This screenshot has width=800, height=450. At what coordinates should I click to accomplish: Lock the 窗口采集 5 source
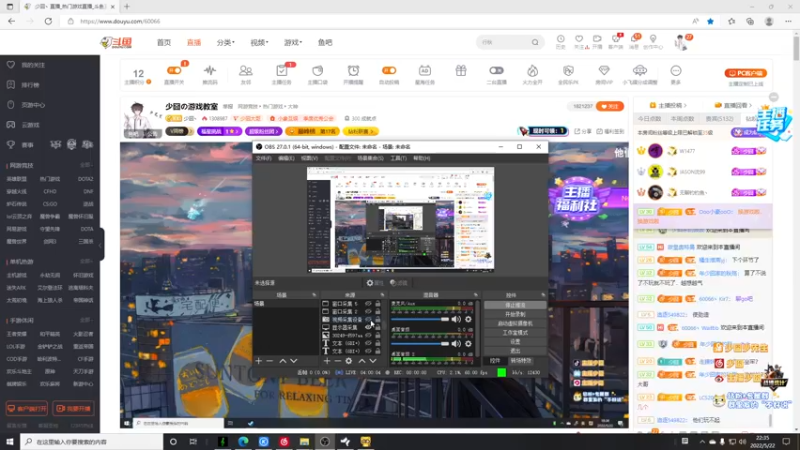coord(378,304)
